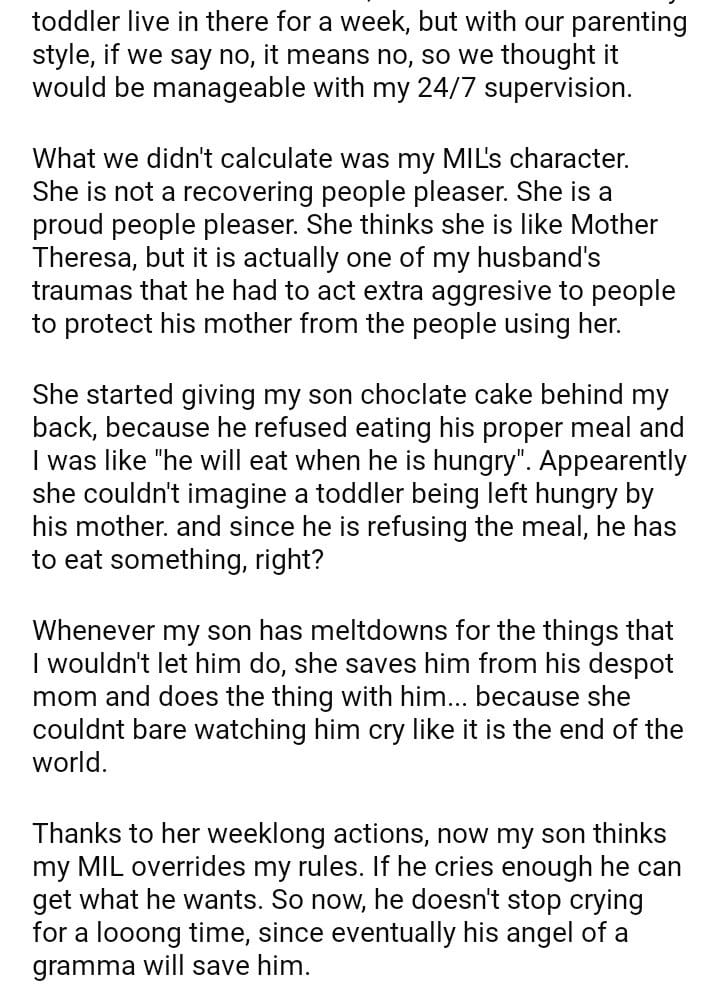Screen dimensions: 720x998
Task: Click the paragraph starting "Whenever my son has meltdowns"
Action: [354, 698]
